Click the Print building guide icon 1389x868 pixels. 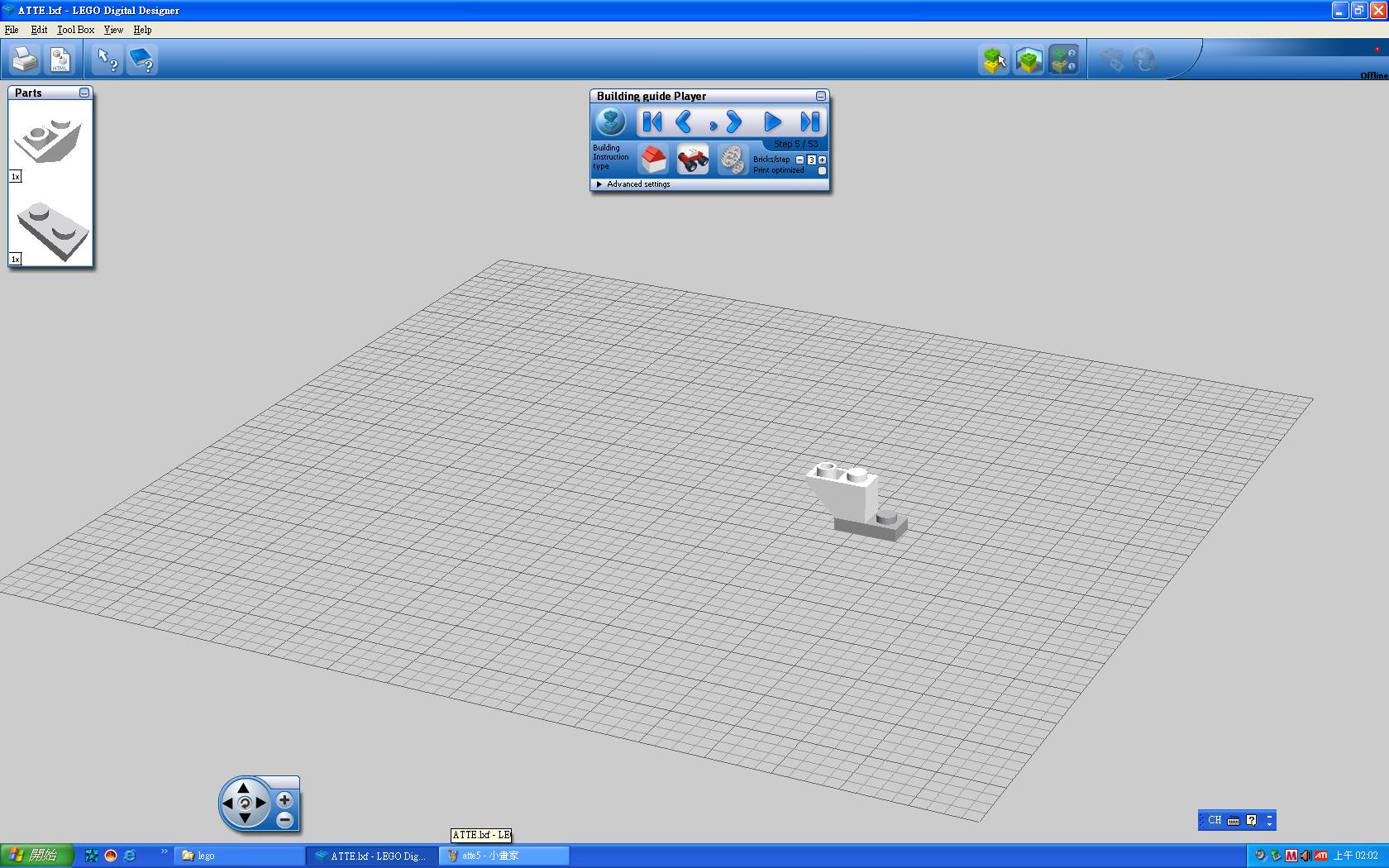tap(25, 60)
